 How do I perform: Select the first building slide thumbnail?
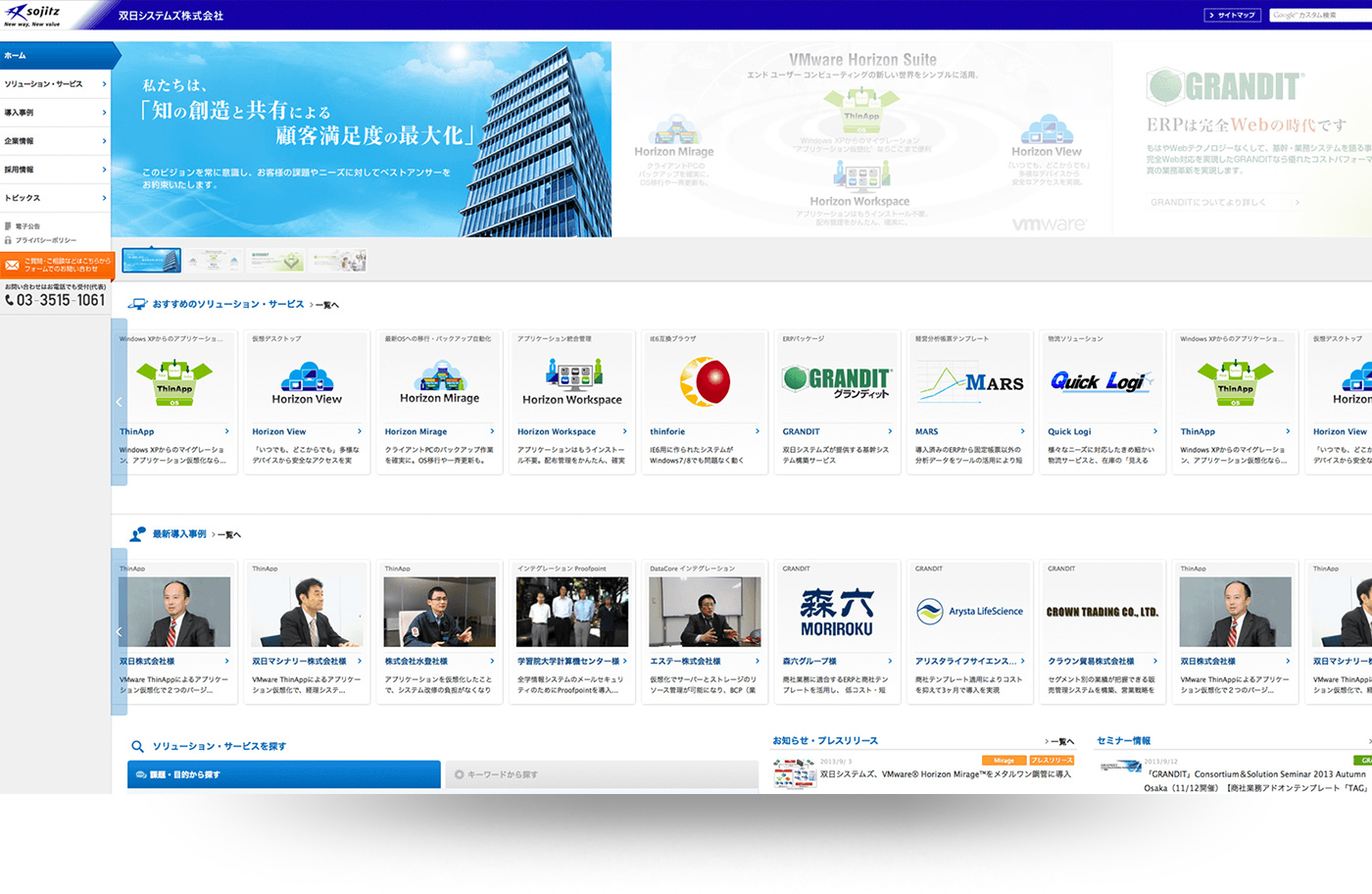(151, 260)
